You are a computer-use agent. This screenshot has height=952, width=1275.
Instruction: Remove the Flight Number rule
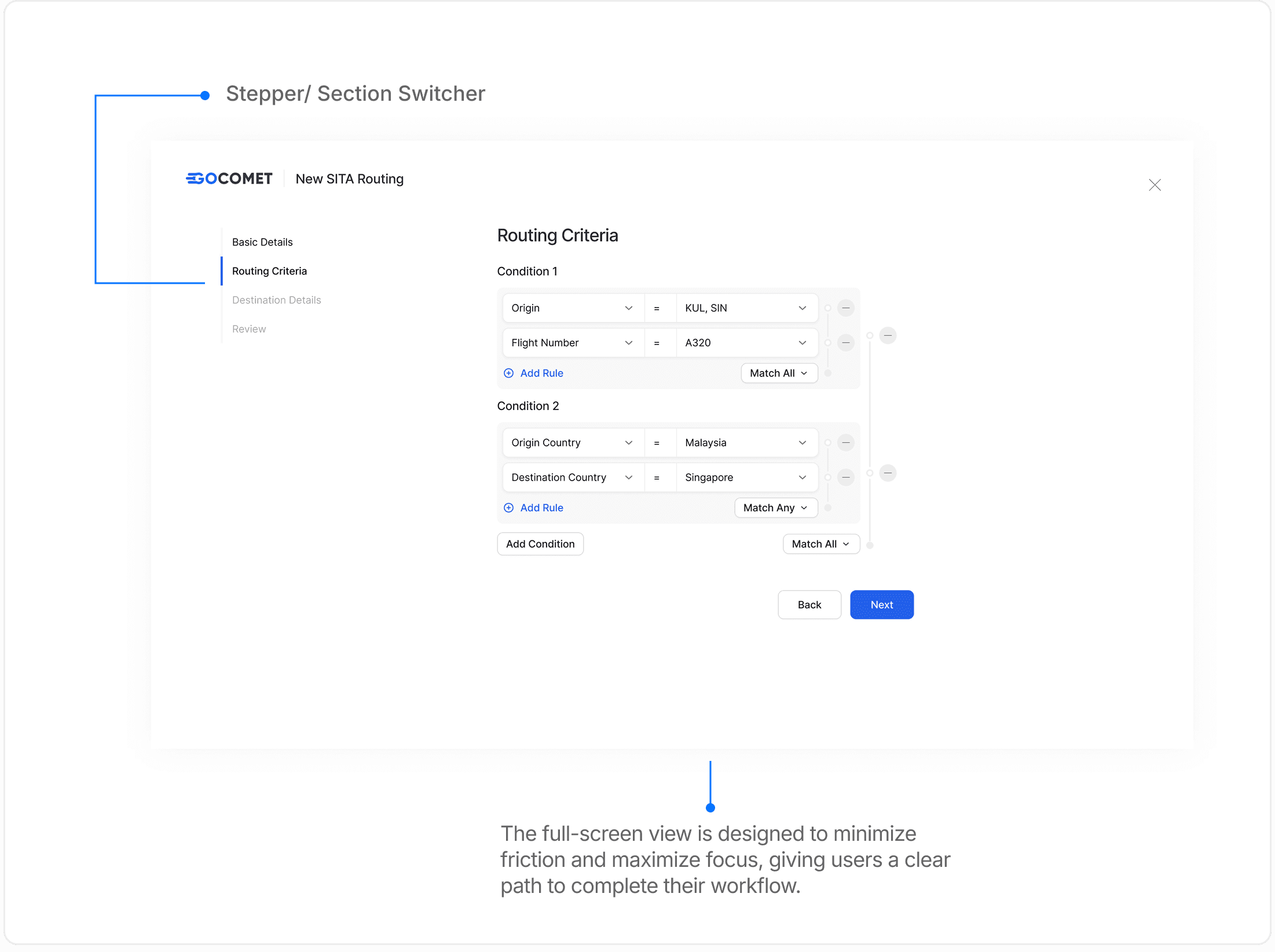pyautogui.click(x=846, y=343)
